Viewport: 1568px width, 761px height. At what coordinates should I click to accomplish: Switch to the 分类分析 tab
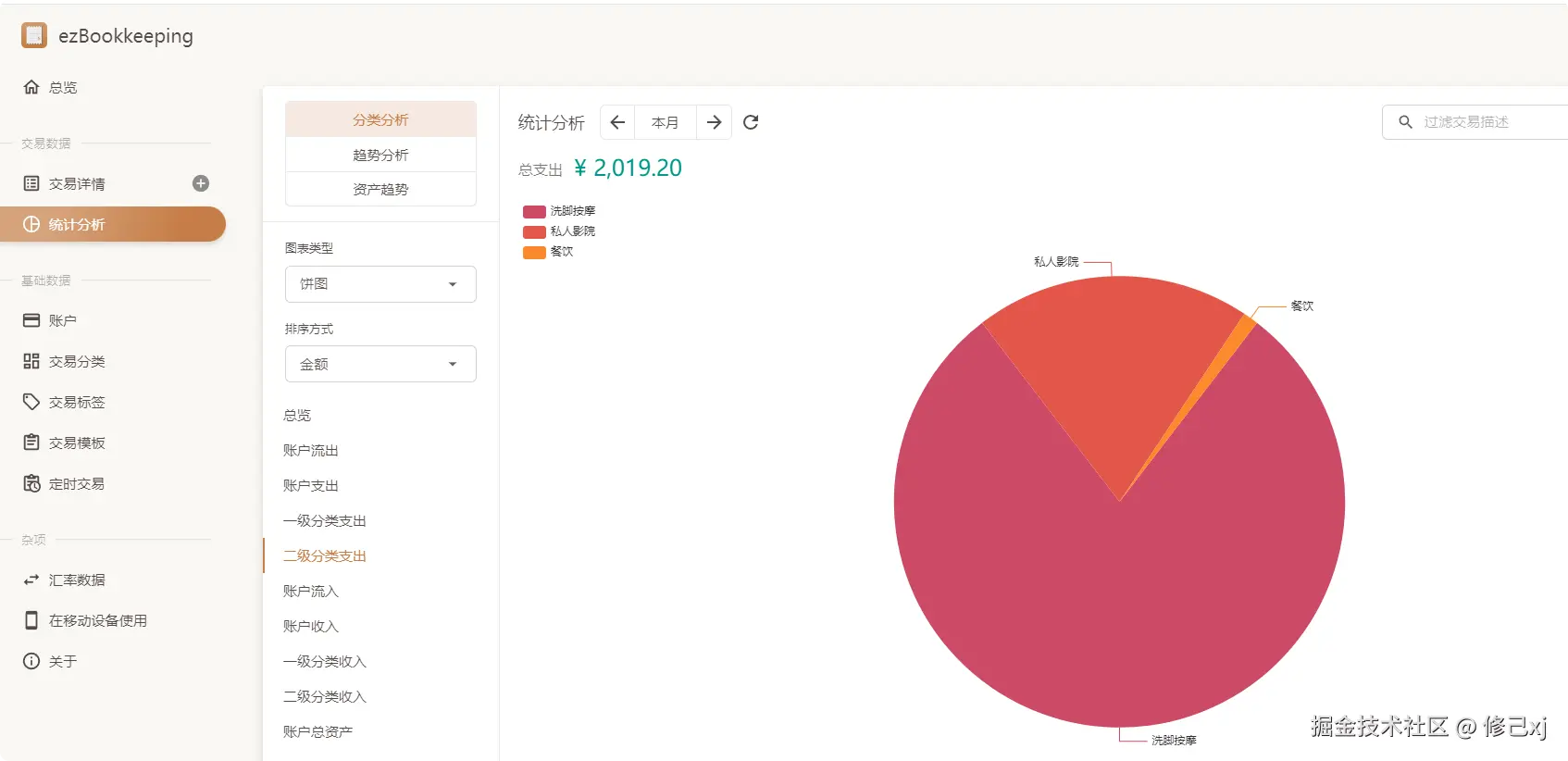(380, 119)
